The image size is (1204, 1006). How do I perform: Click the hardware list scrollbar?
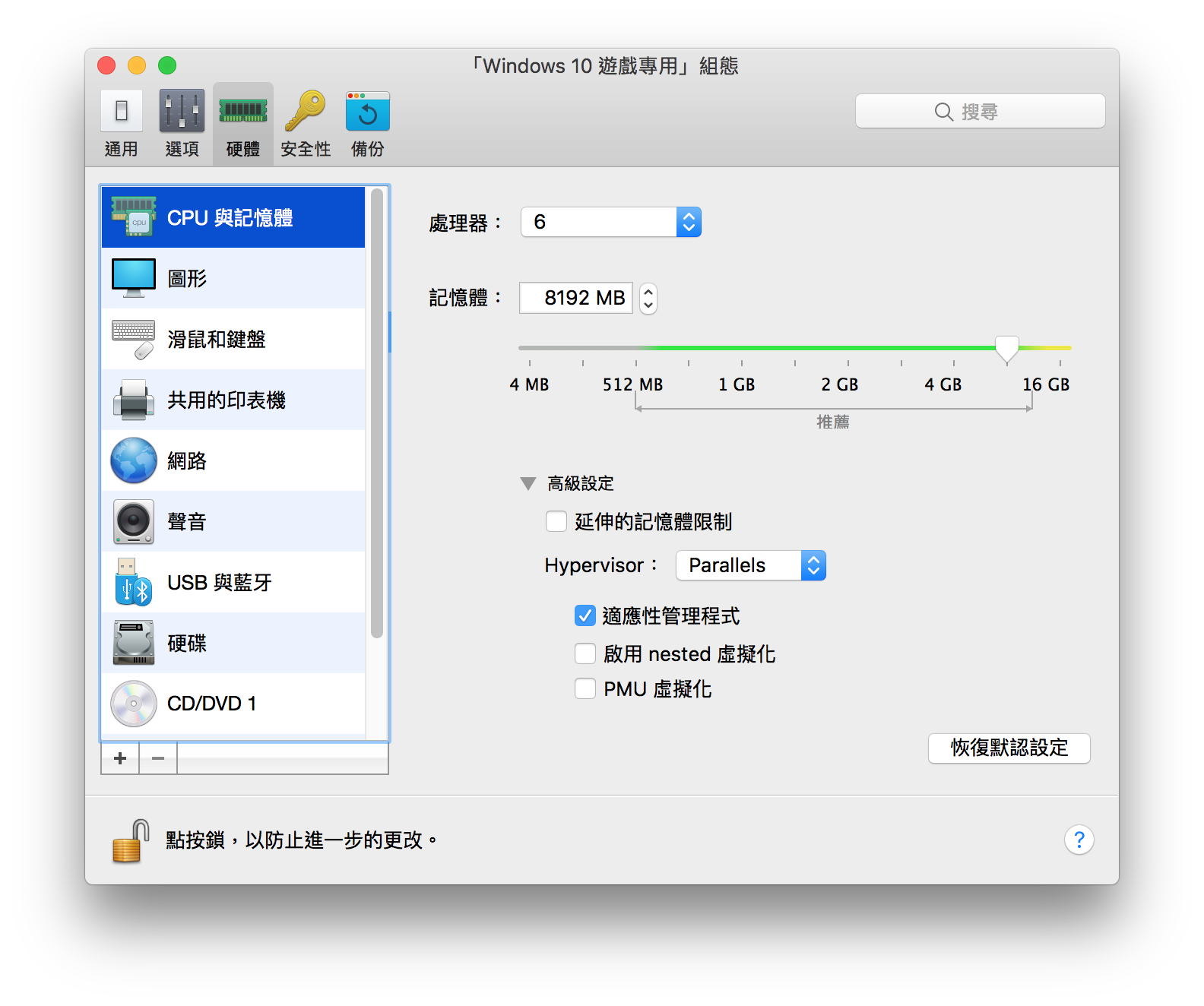pyautogui.click(x=377, y=414)
